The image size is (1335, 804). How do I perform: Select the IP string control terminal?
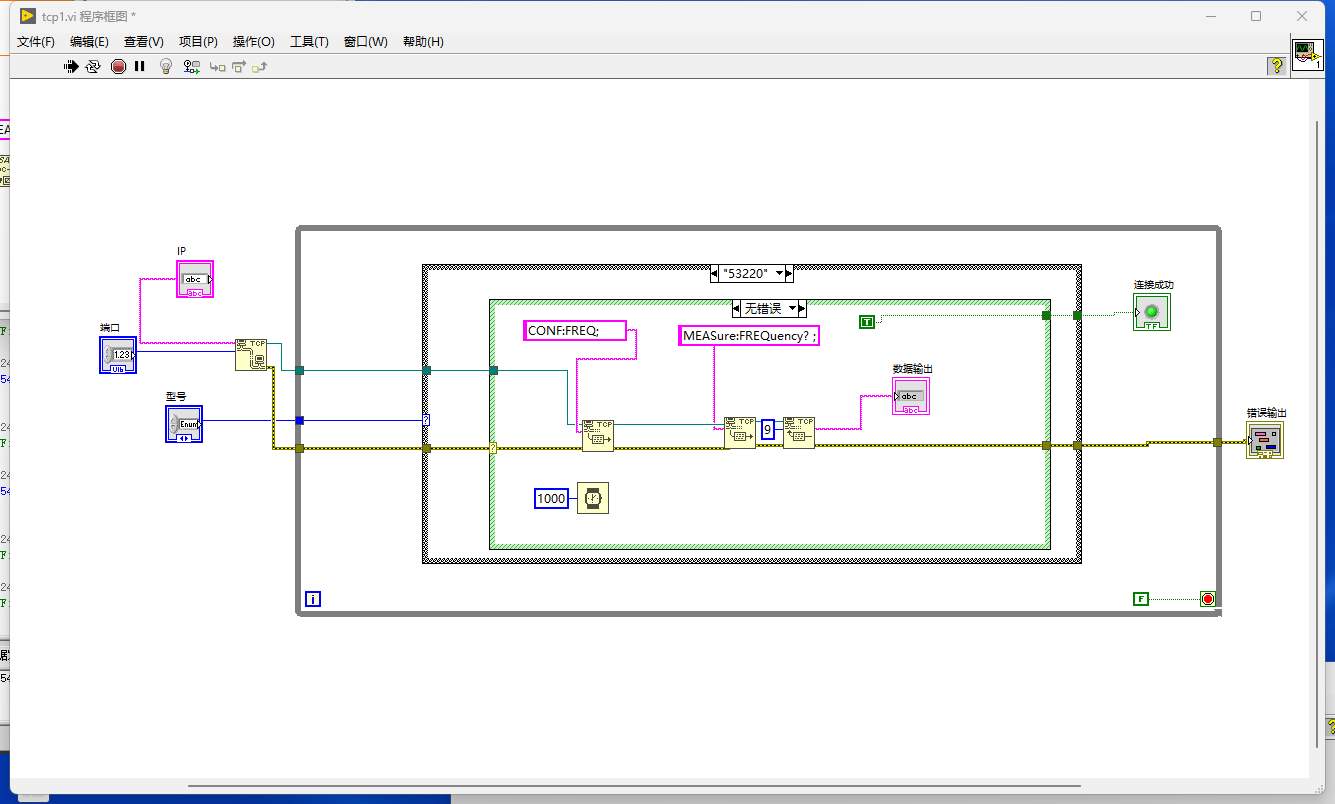click(195, 279)
